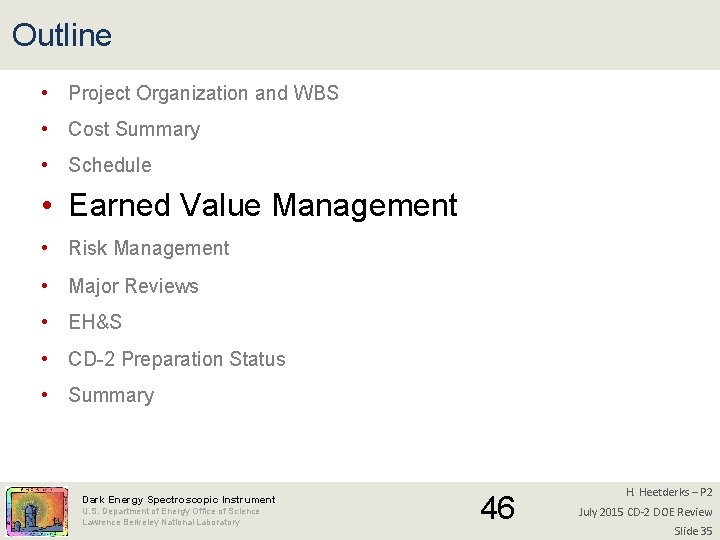Click the Slide 35 indicator
This screenshot has height=540, width=720.
pos(693,531)
